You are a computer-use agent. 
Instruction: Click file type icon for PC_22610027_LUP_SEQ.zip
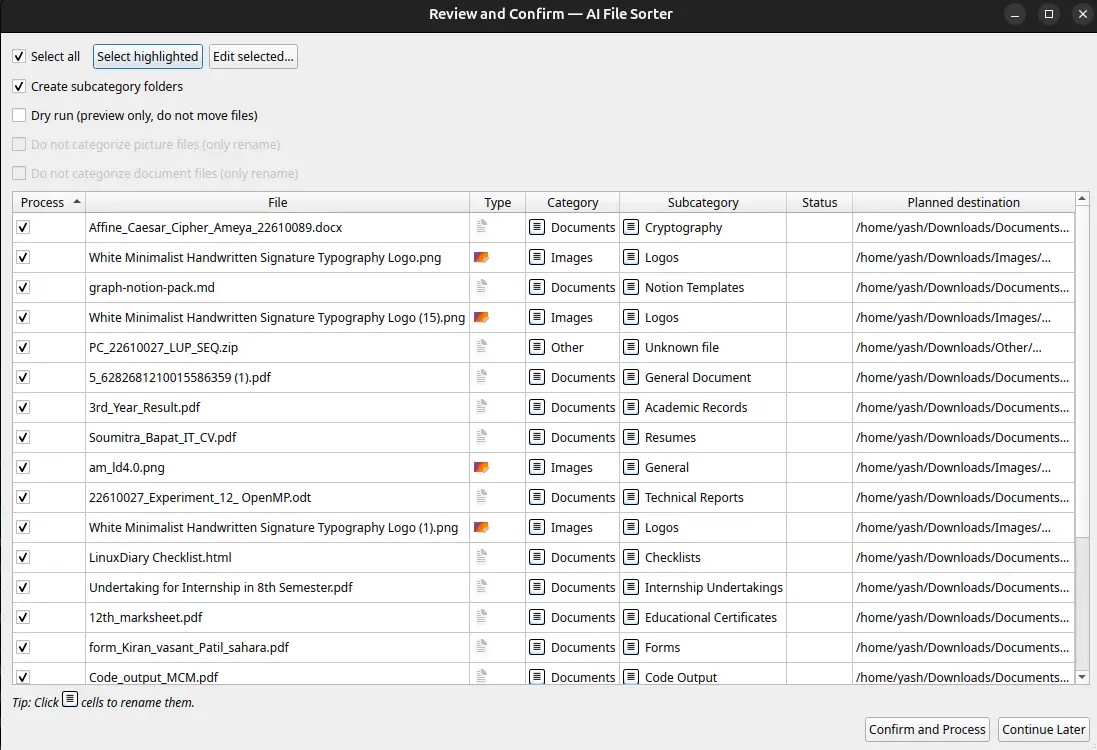[x=481, y=346]
